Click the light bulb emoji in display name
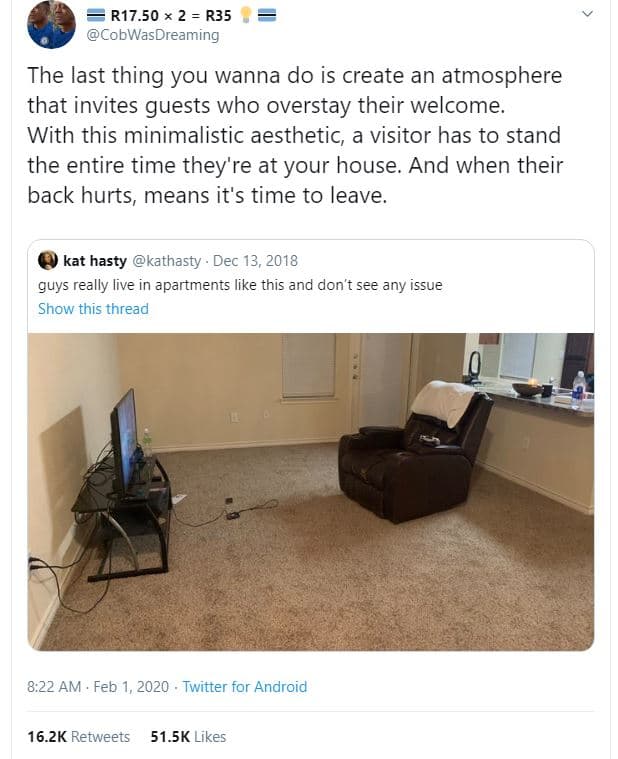This screenshot has width=618, height=759. (x=245, y=15)
